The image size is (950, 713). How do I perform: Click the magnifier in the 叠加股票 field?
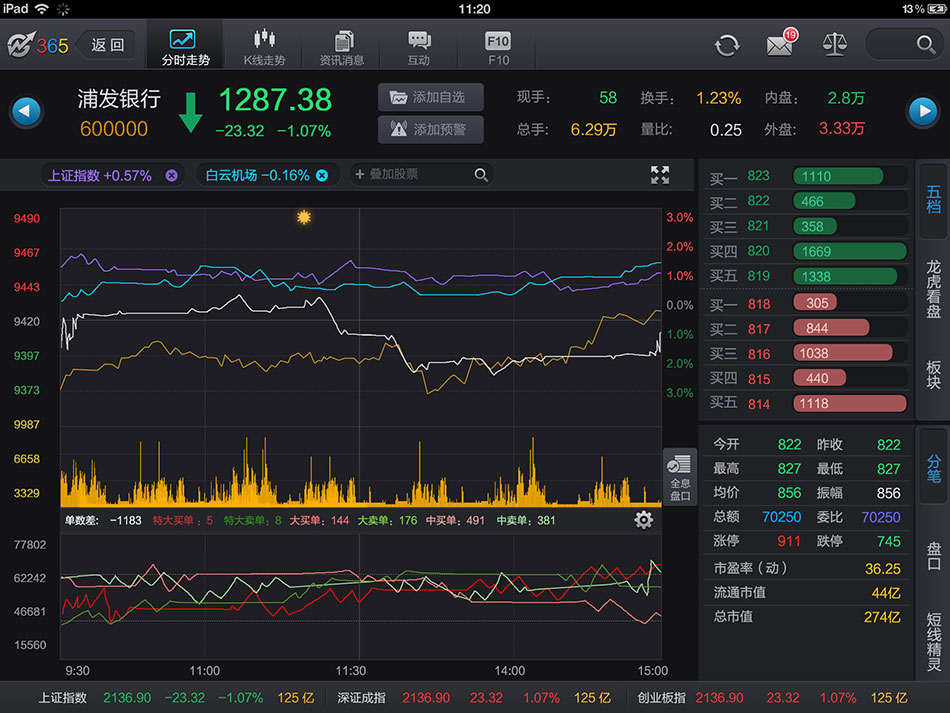481,174
